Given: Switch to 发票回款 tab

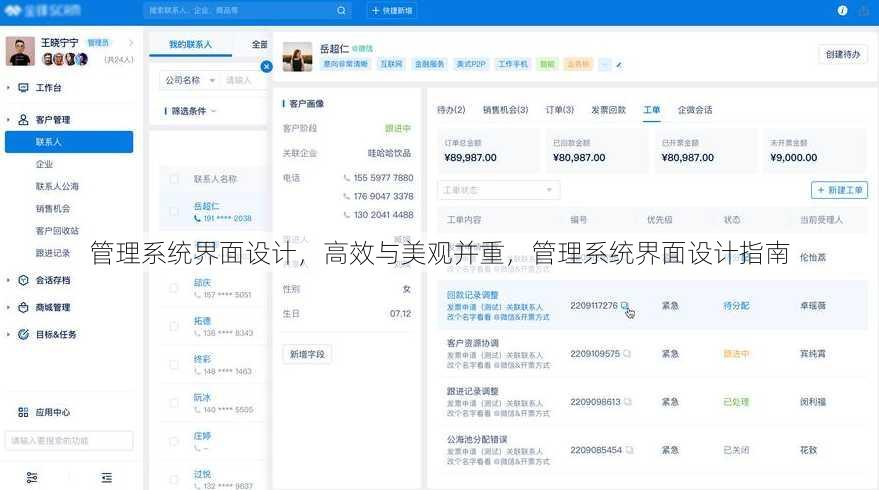Looking at the screenshot, I should pyautogui.click(x=608, y=110).
